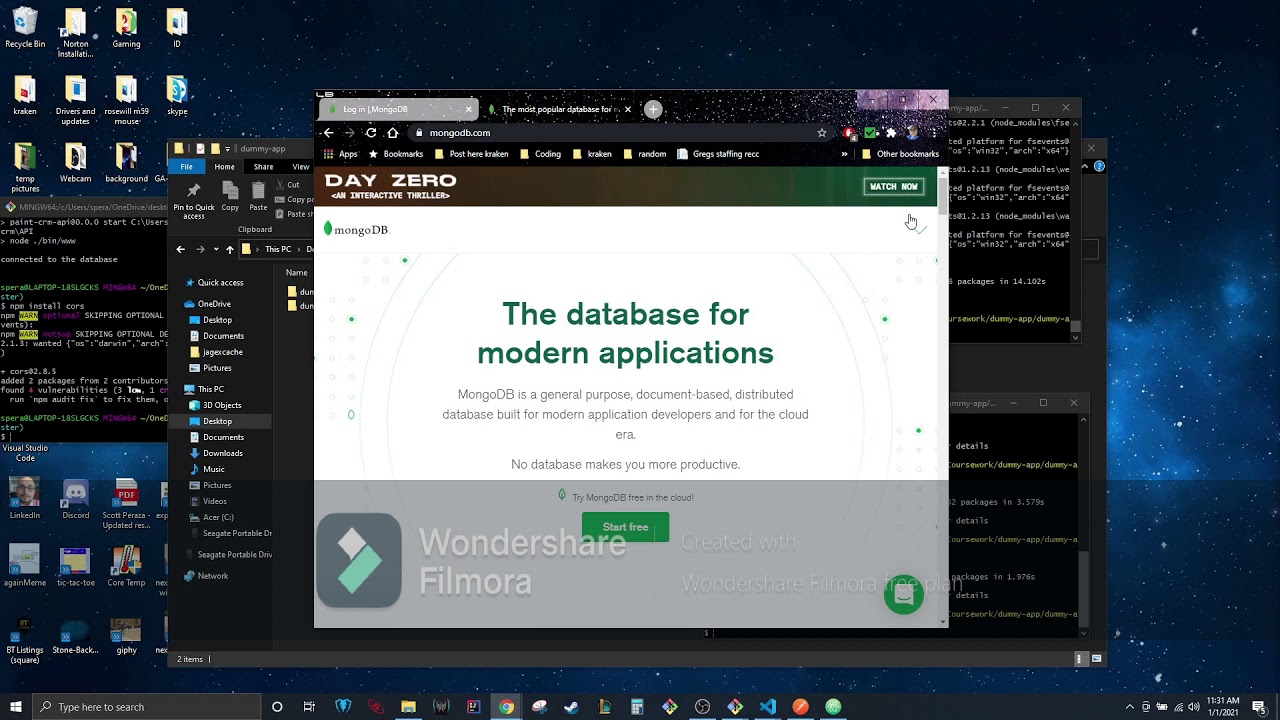Image resolution: width=1280 pixels, height=720 pixels.
Task: Open Task View on taskbar
Action: (309, 707)
